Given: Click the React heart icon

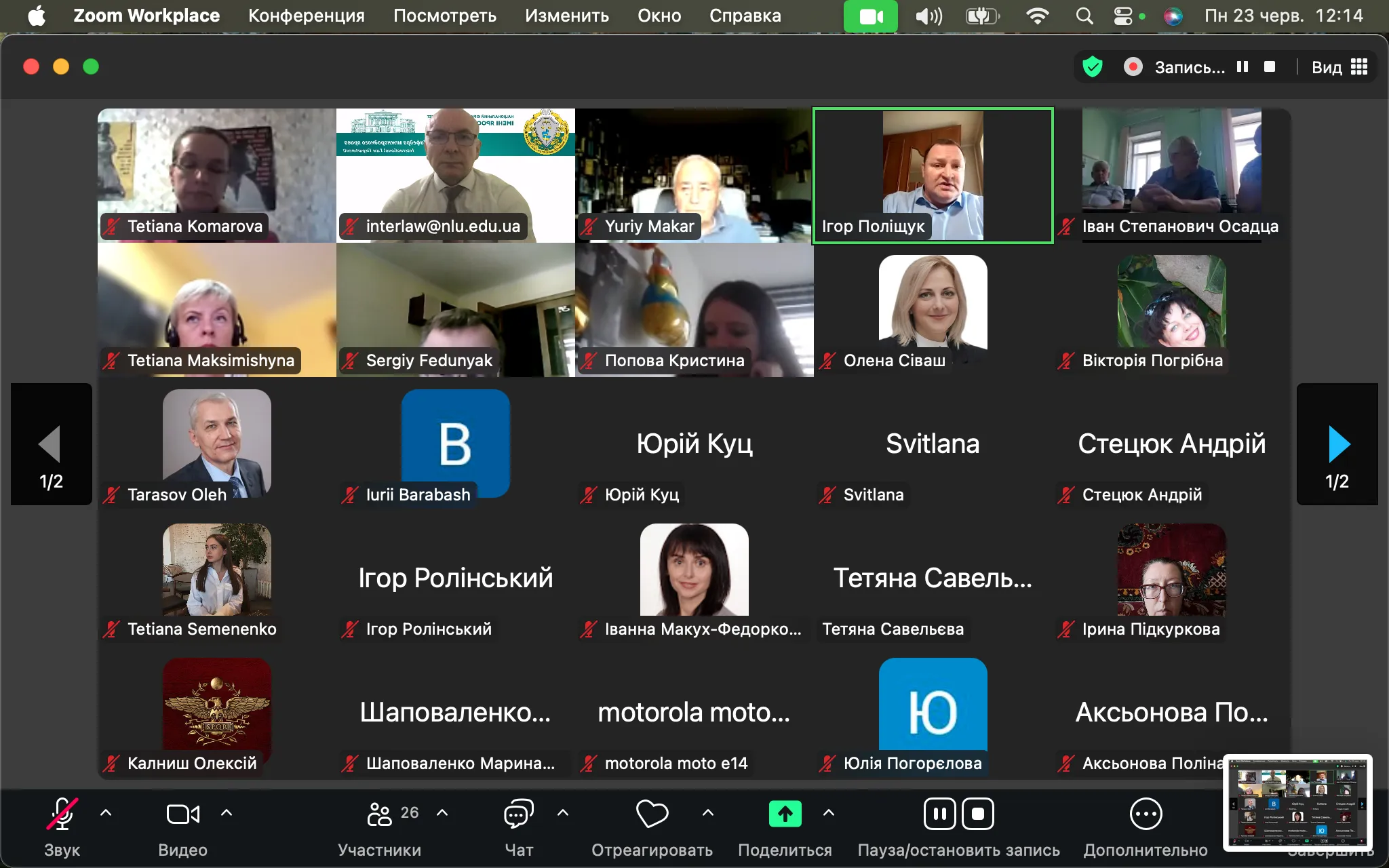Looking at the screenshot, I should [652, 814].
